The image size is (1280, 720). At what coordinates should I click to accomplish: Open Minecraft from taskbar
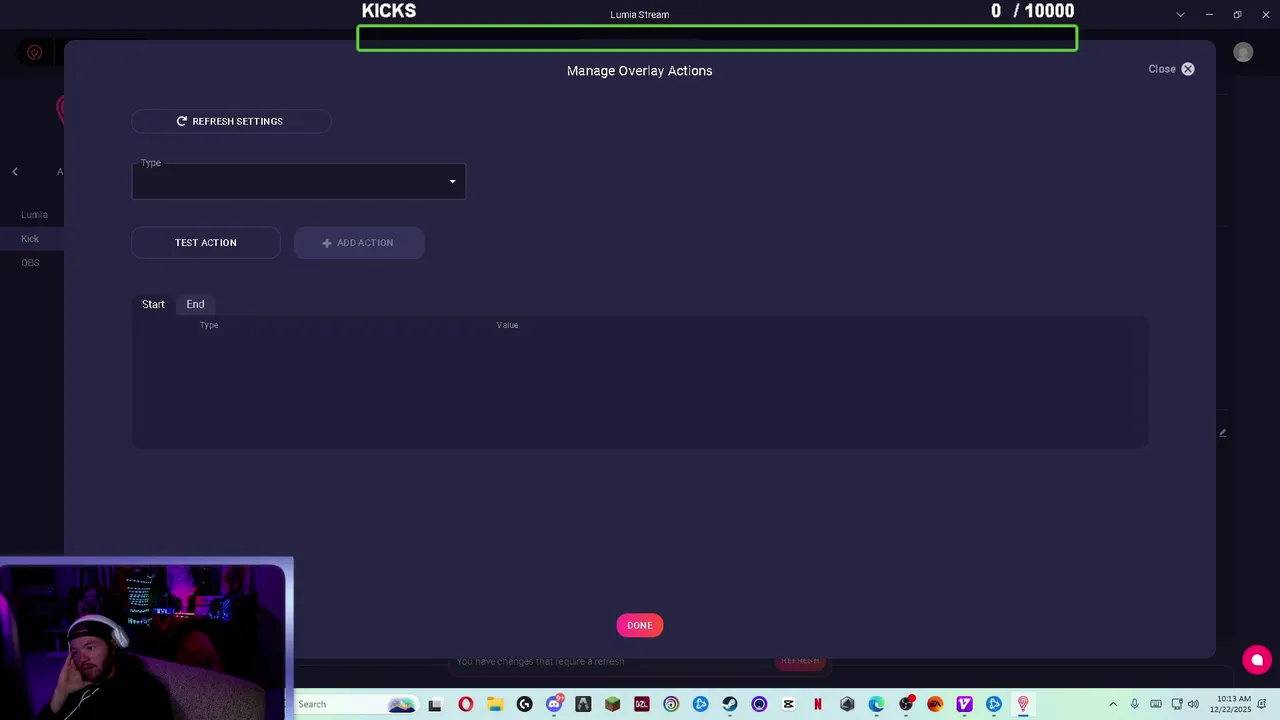(613, 705)
